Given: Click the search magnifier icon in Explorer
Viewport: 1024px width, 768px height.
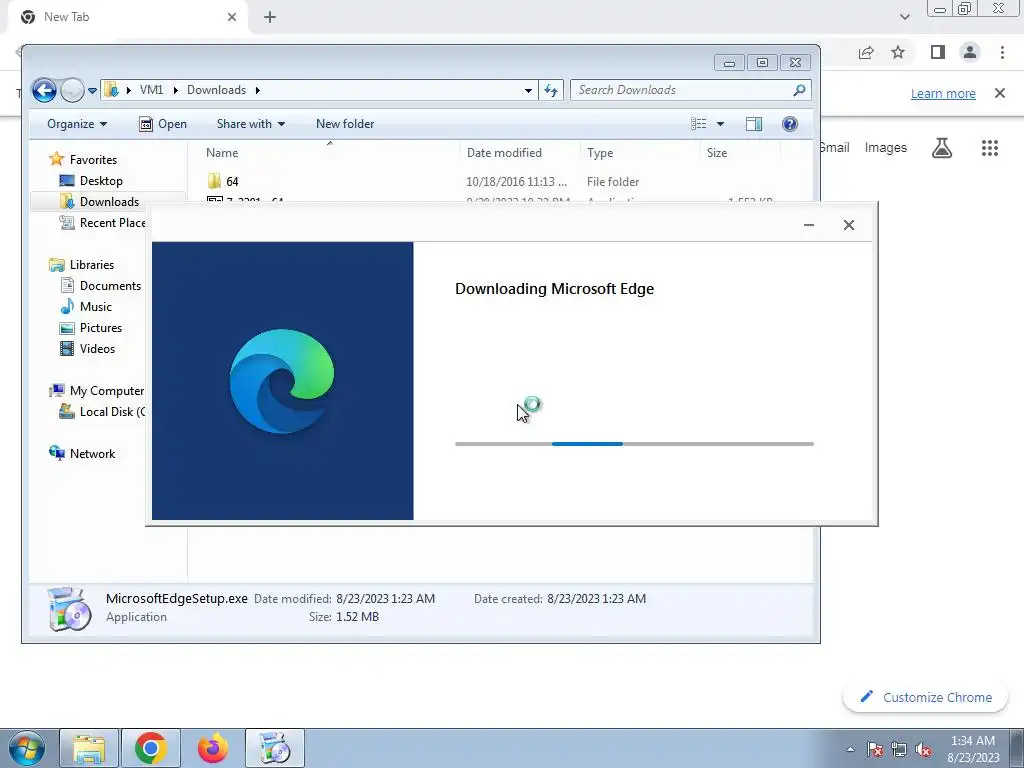Looking at the screenshot, I should (799, 90).
